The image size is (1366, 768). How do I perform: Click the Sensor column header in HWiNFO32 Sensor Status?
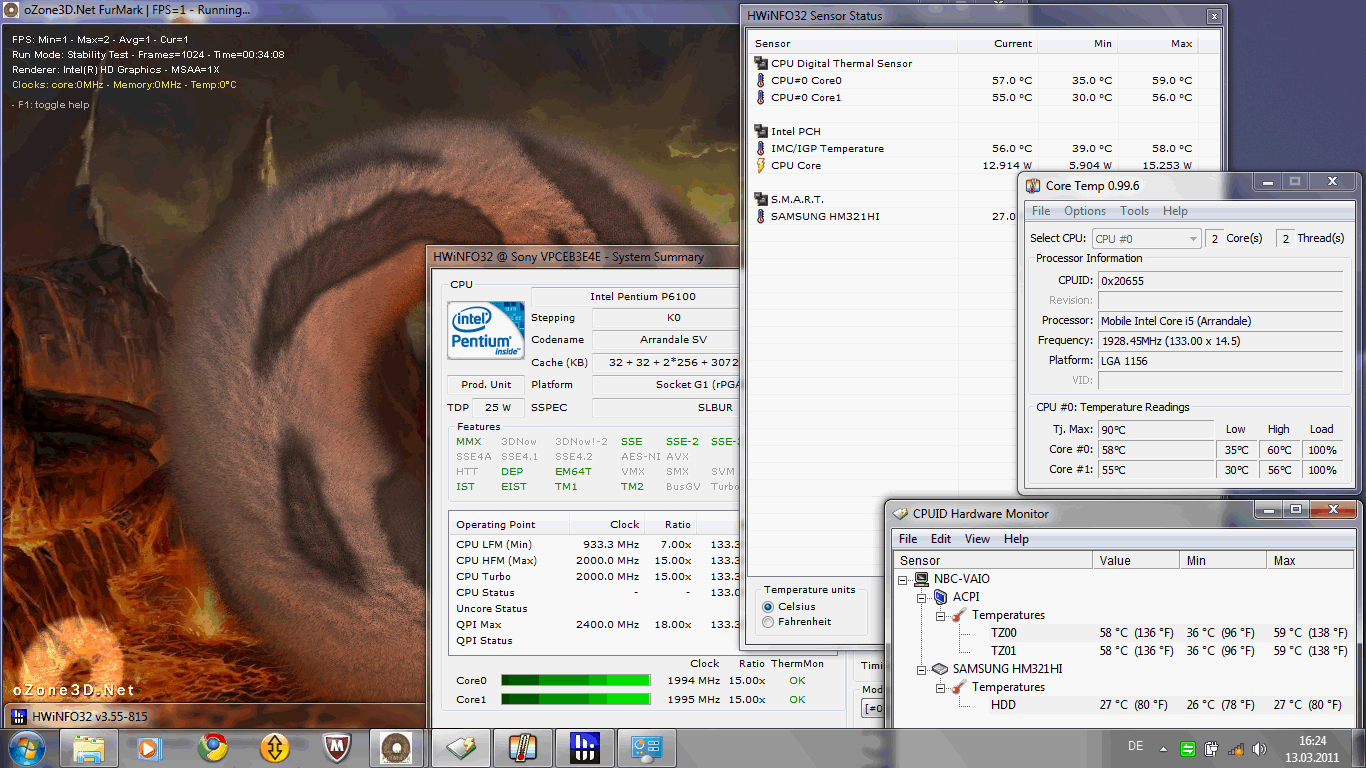853,44
